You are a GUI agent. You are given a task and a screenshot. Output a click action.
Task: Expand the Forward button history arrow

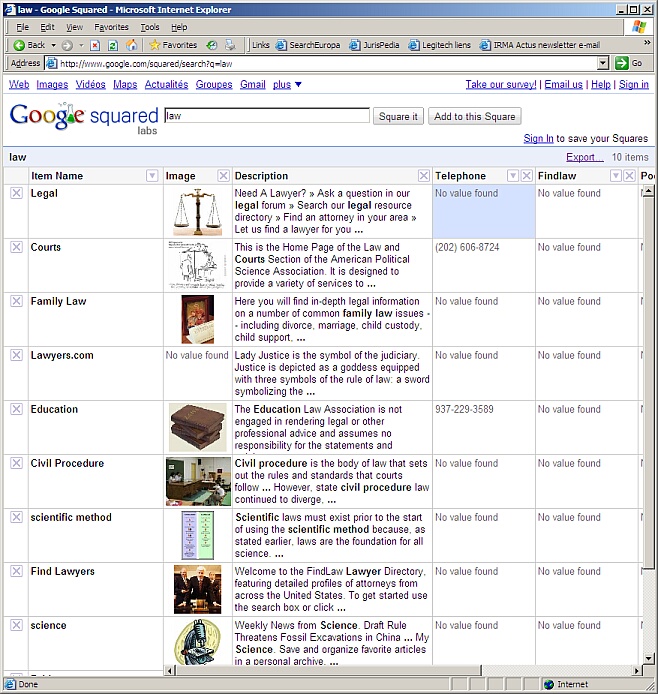(81, 45)
